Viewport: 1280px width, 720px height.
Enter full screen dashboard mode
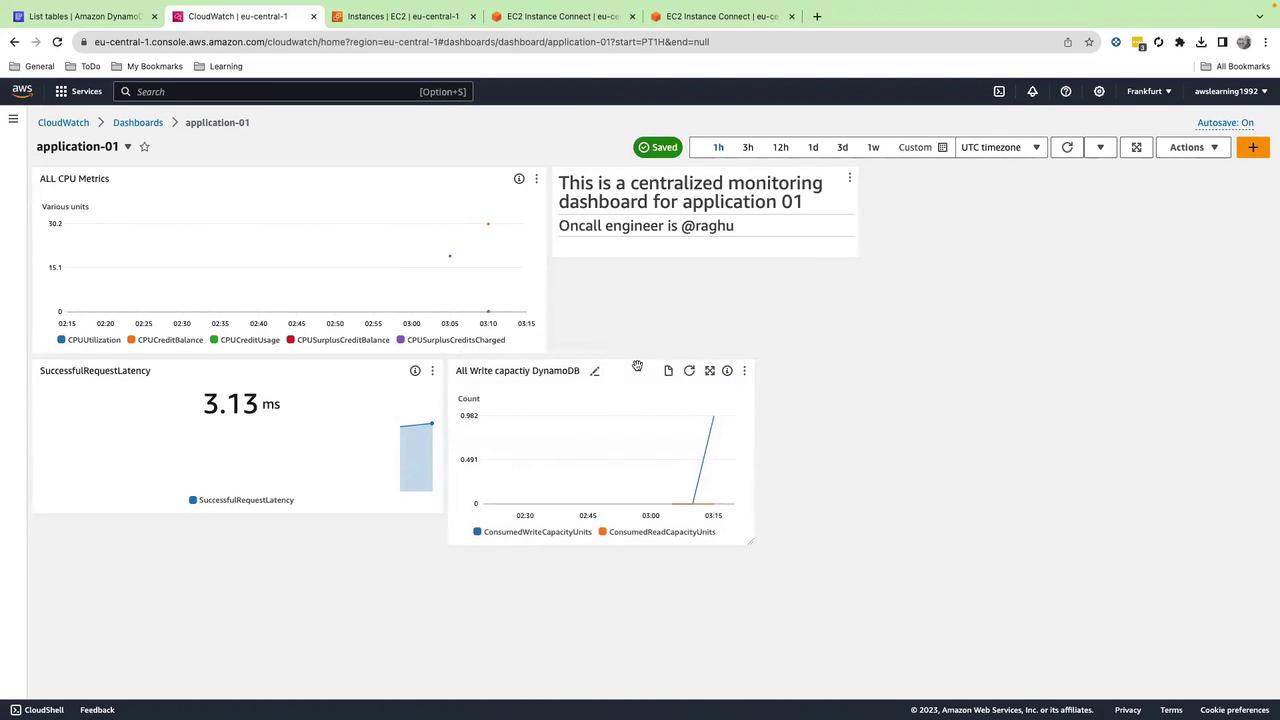point(1136,147)
